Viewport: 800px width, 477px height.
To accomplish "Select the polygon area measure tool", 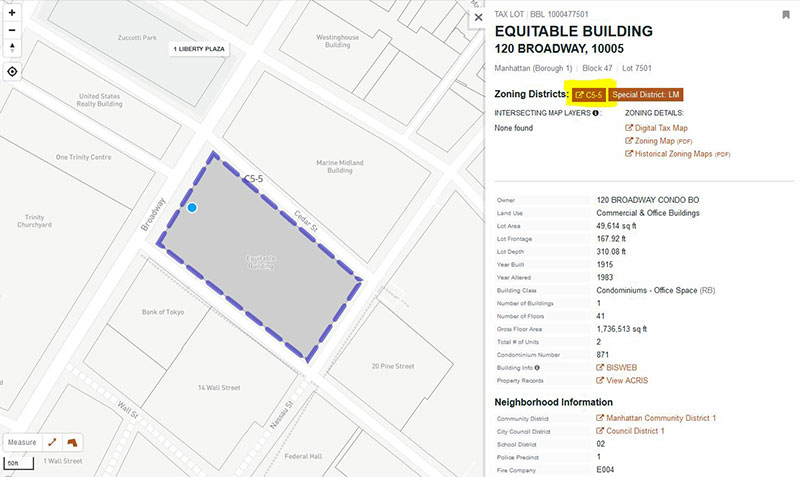I will pyautogui.click(x=72, y=442).
